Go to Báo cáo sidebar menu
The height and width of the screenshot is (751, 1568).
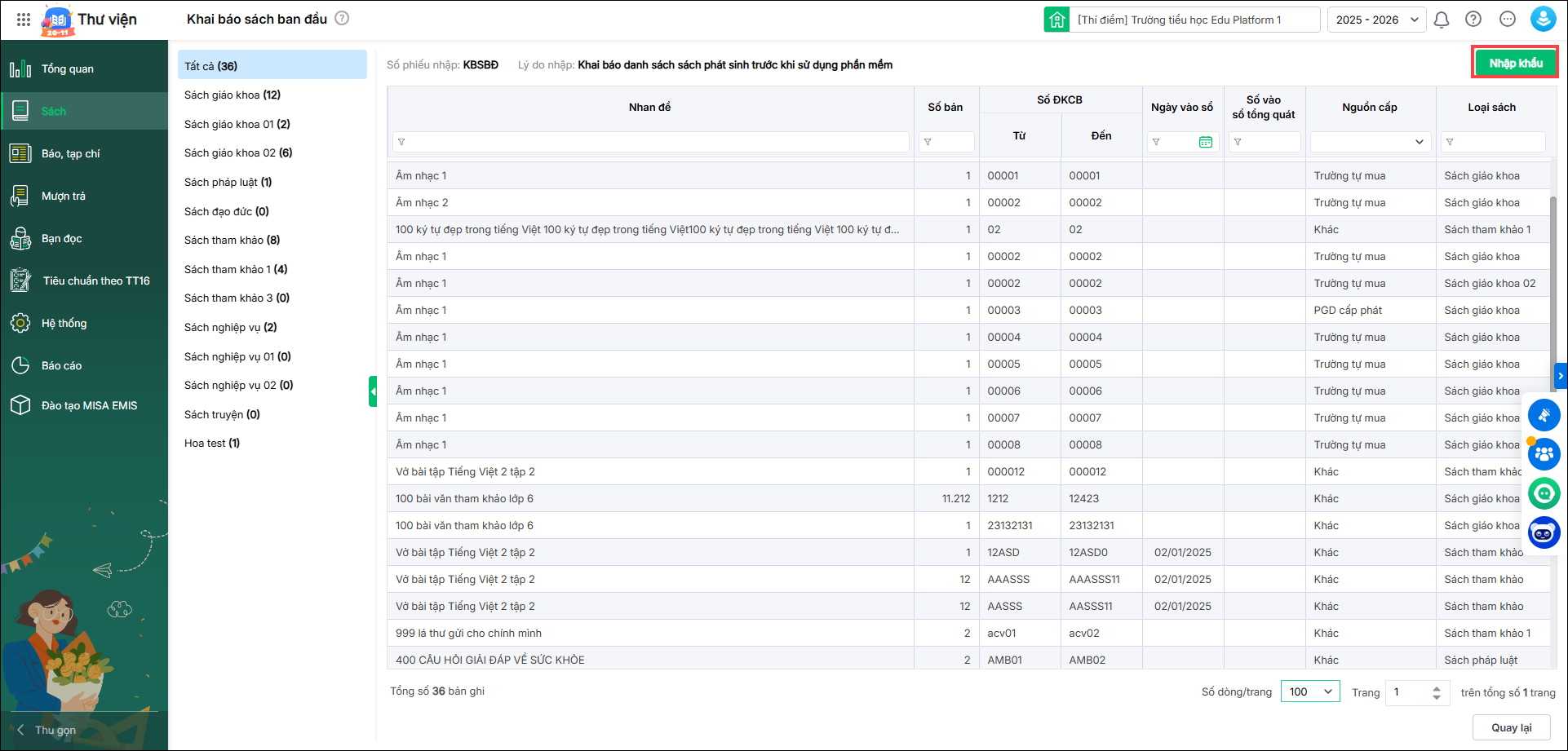[62, 365]
